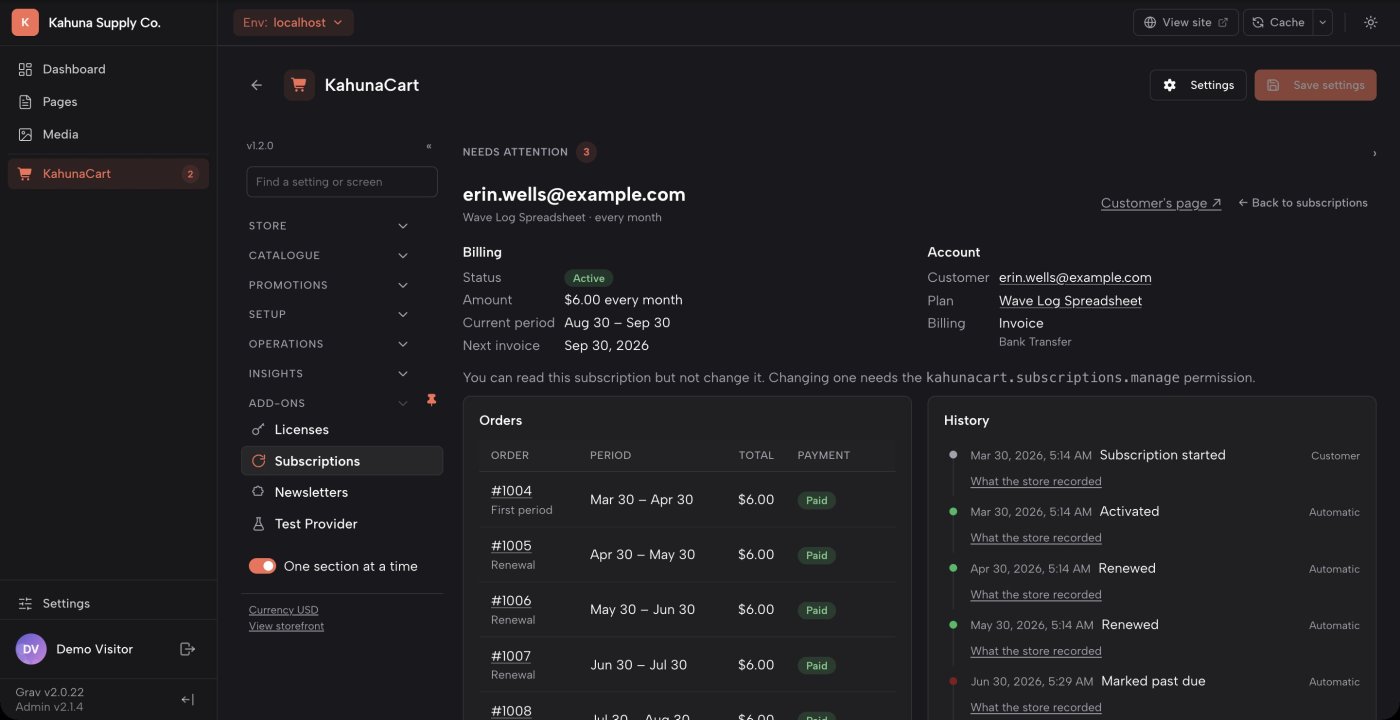
Task: Click the gear icon in Settings button
Action: (1170, 85)
